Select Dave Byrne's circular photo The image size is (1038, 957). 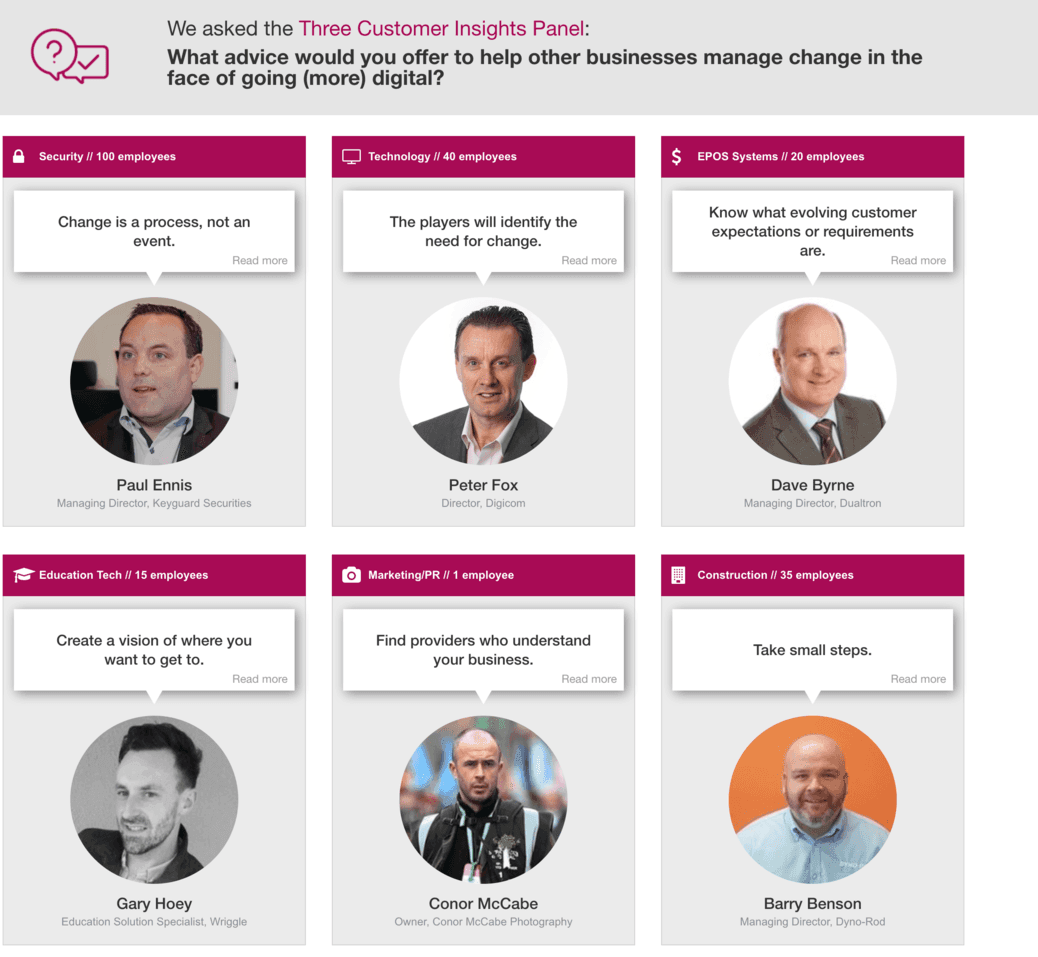(x=812, y=381)
